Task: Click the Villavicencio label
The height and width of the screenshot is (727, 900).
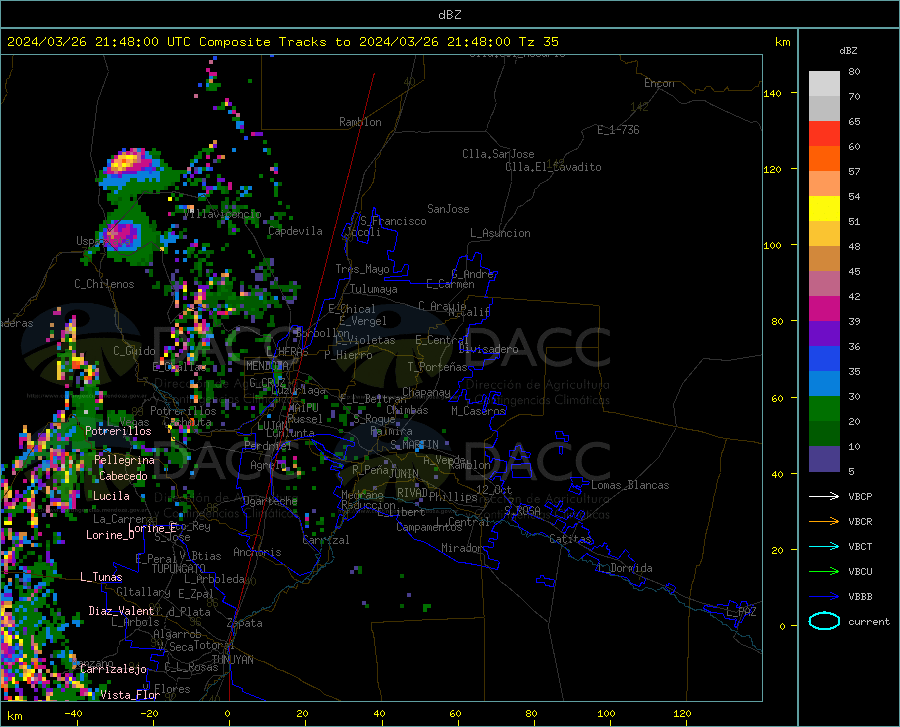Action: (222, 214)
